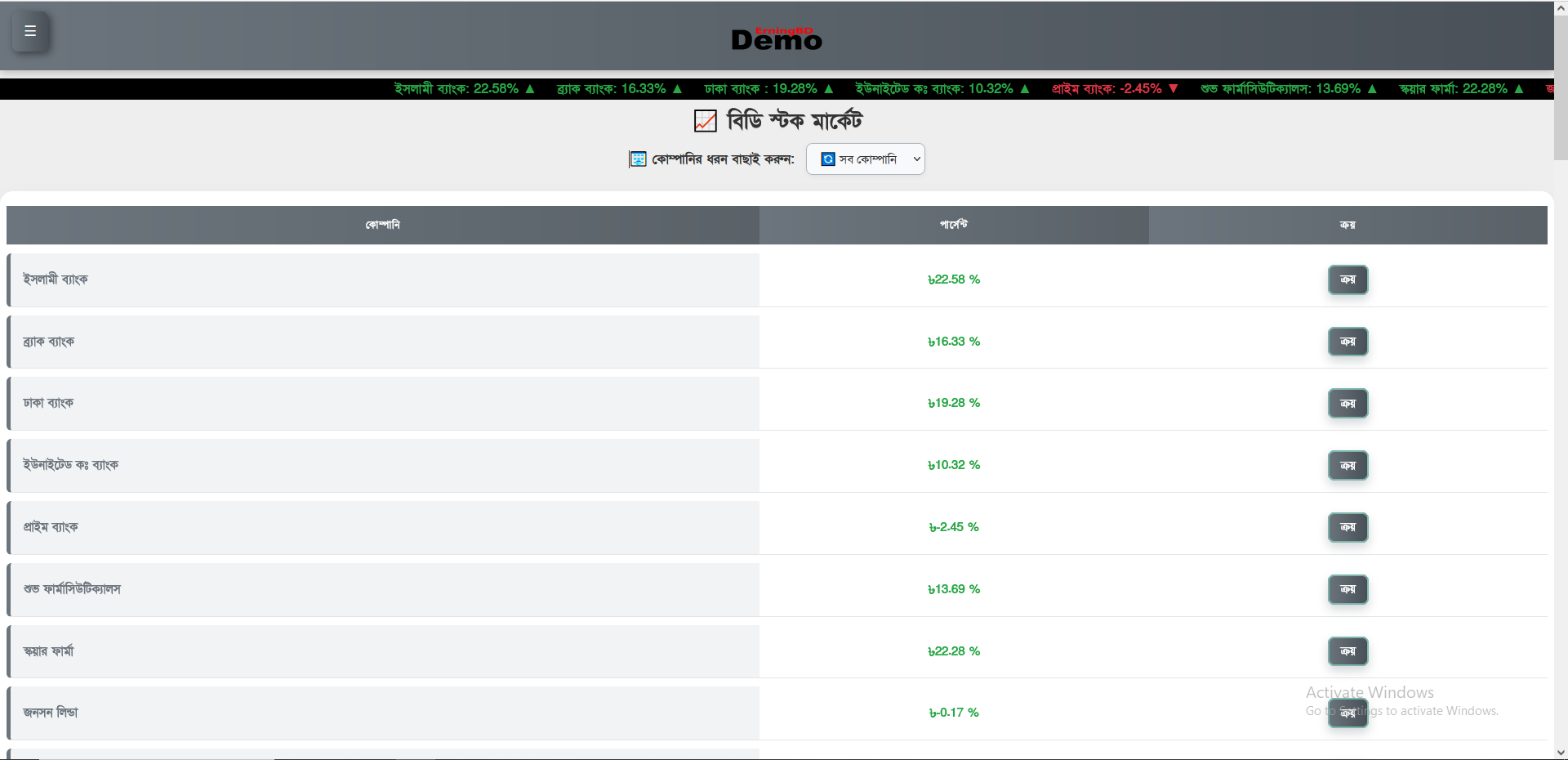Click the জনসন লিভা company name
The image size is (1568, 760).
coord(51,713)
